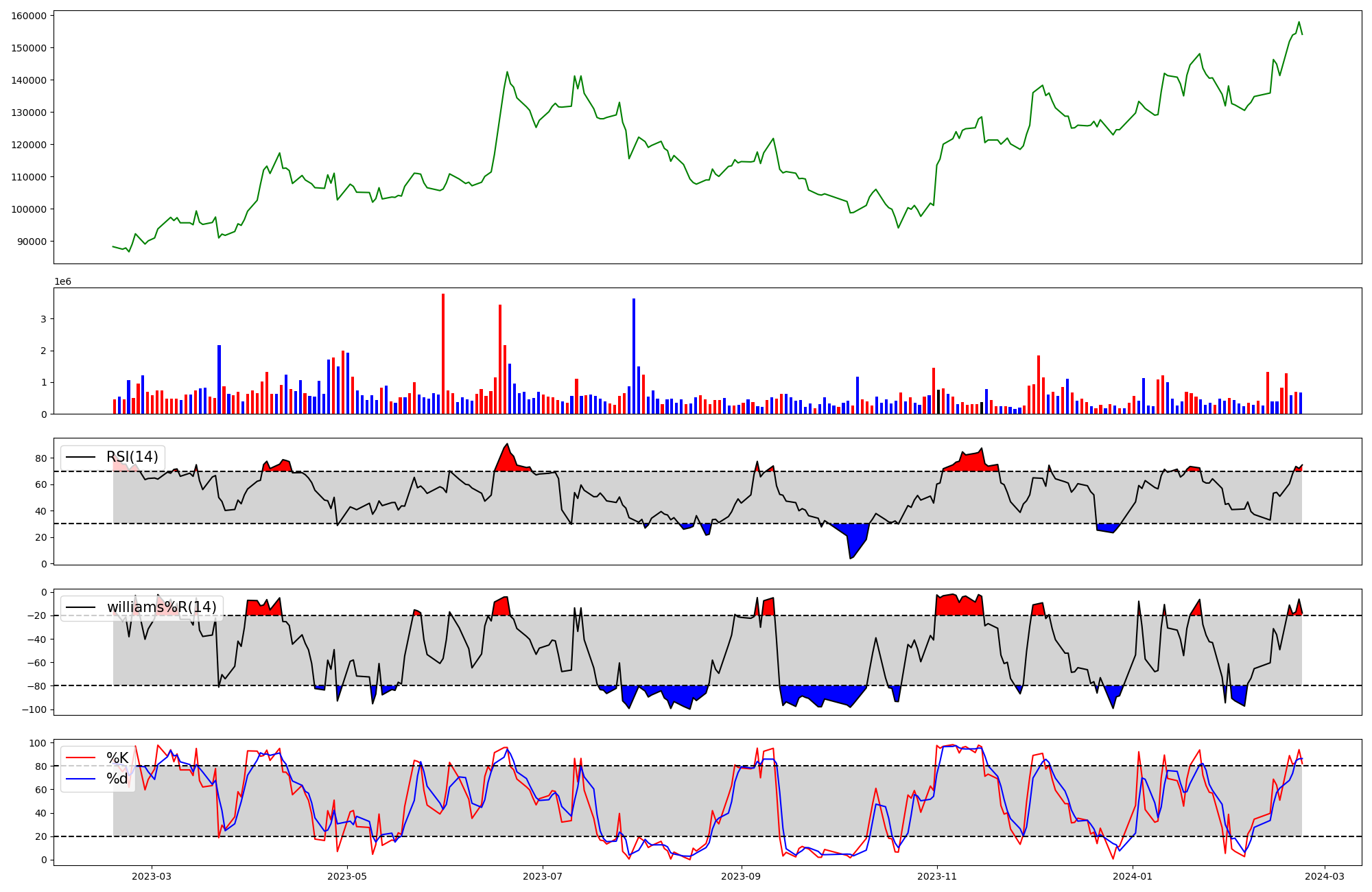Click the tallest blue volume bar
The width and height of the screenshot is (1372, 892).
tap(634, 357)
